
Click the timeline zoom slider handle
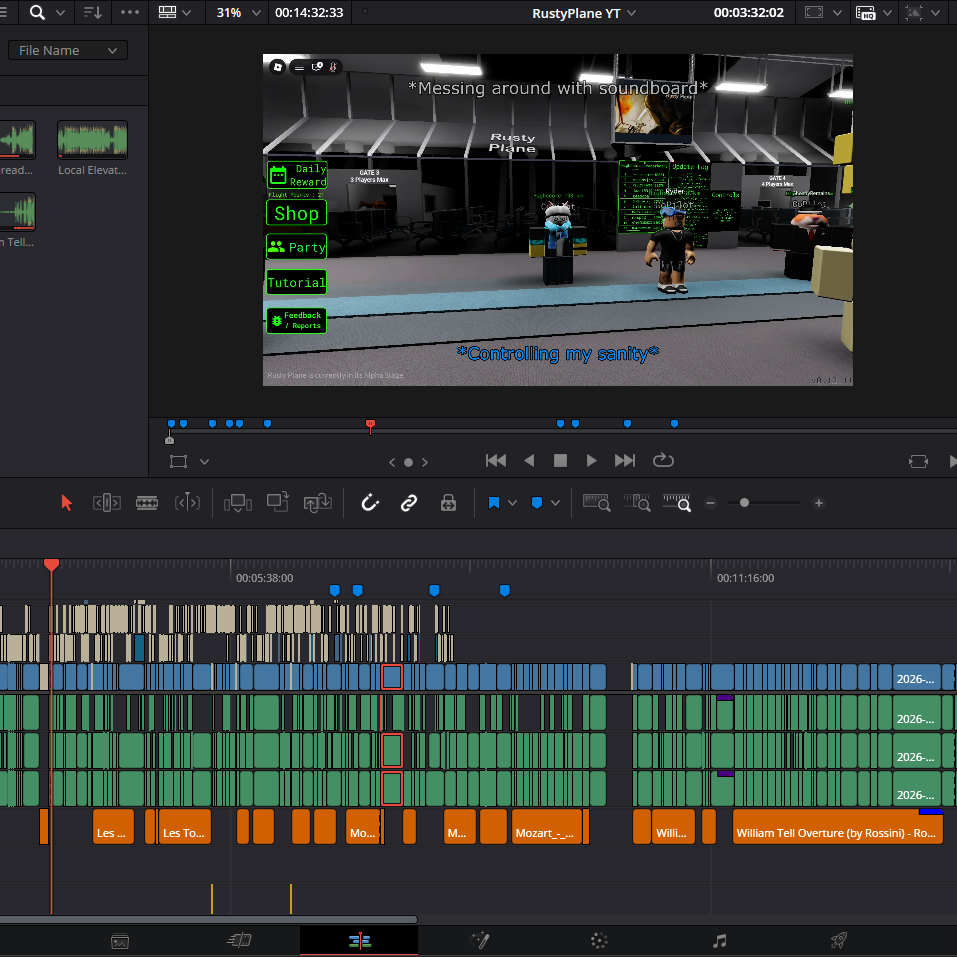tap(744, 503)
